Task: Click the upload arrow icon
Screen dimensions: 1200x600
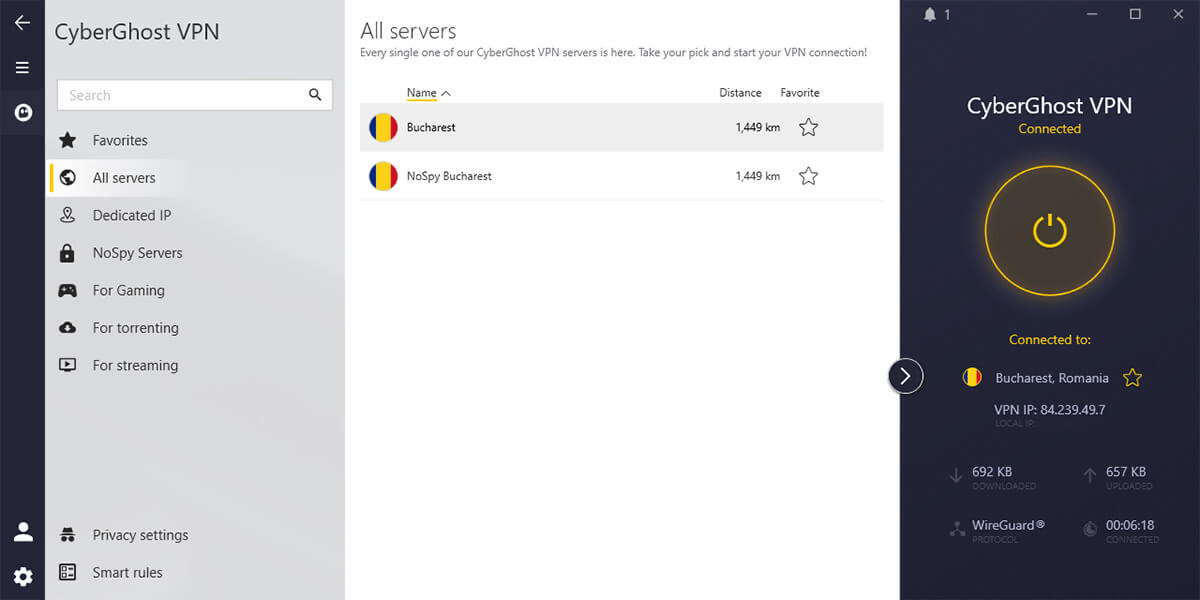Action: (1089, 476)
